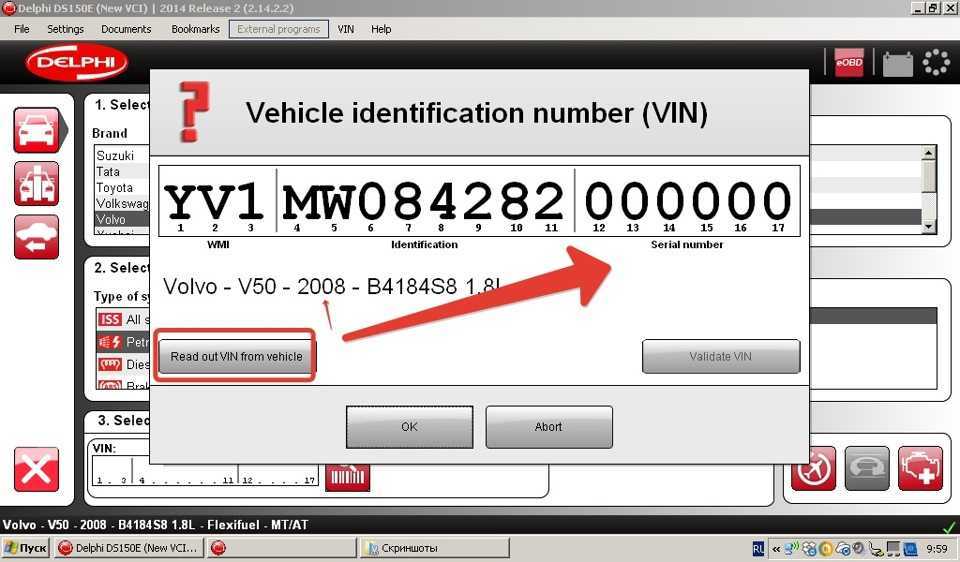Screen dimensions: 960x562
Task: Open the multi-car fleet icon in sidebar
Action: pos(36,183)
